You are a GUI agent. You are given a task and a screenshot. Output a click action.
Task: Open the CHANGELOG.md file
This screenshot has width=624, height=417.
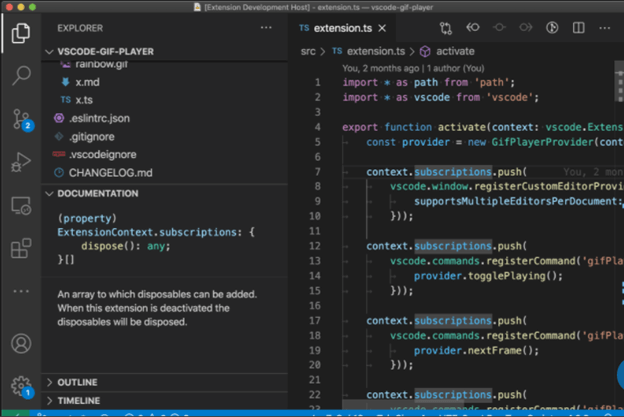tap(165, 173)
